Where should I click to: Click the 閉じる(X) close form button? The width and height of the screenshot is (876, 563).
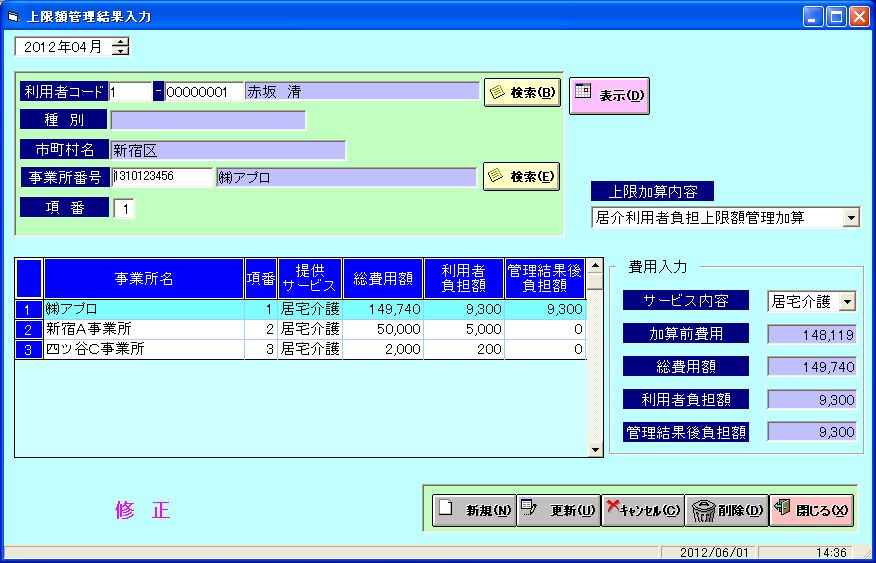click(811, 510)
